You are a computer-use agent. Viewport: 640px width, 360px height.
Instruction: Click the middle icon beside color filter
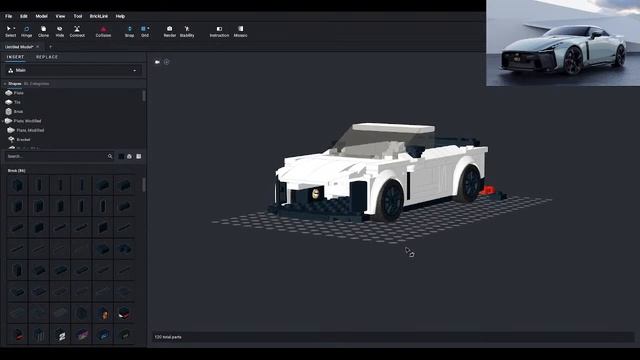129,156
